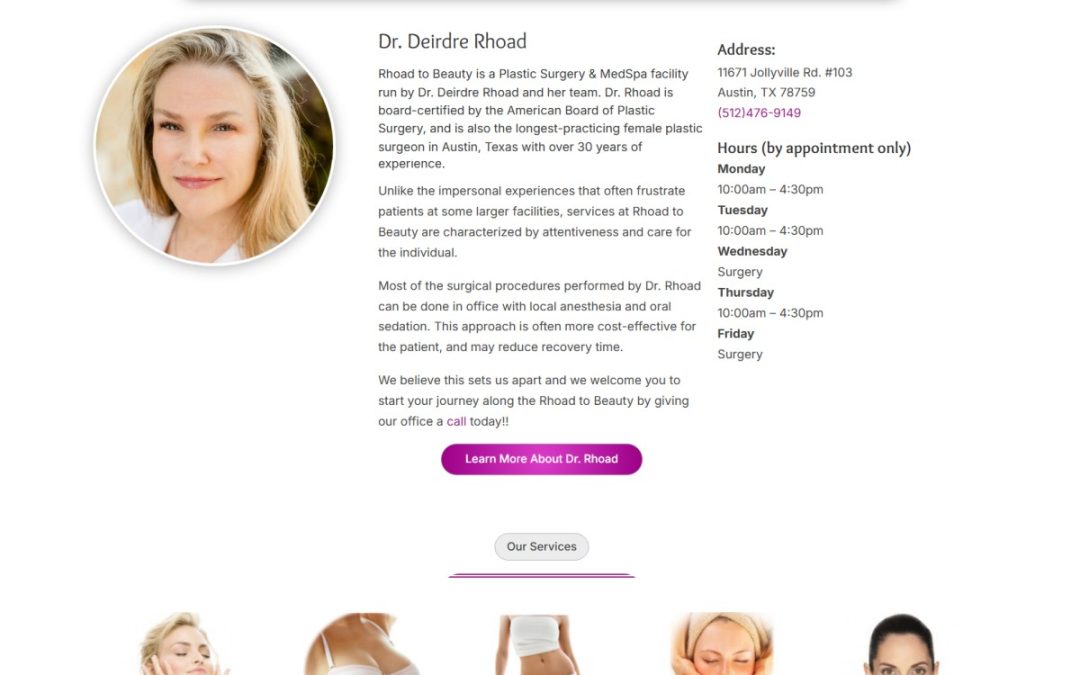This screenshot has height=675, width=1080.
Task: Select the Friday day label
Action: pos(736,333)
